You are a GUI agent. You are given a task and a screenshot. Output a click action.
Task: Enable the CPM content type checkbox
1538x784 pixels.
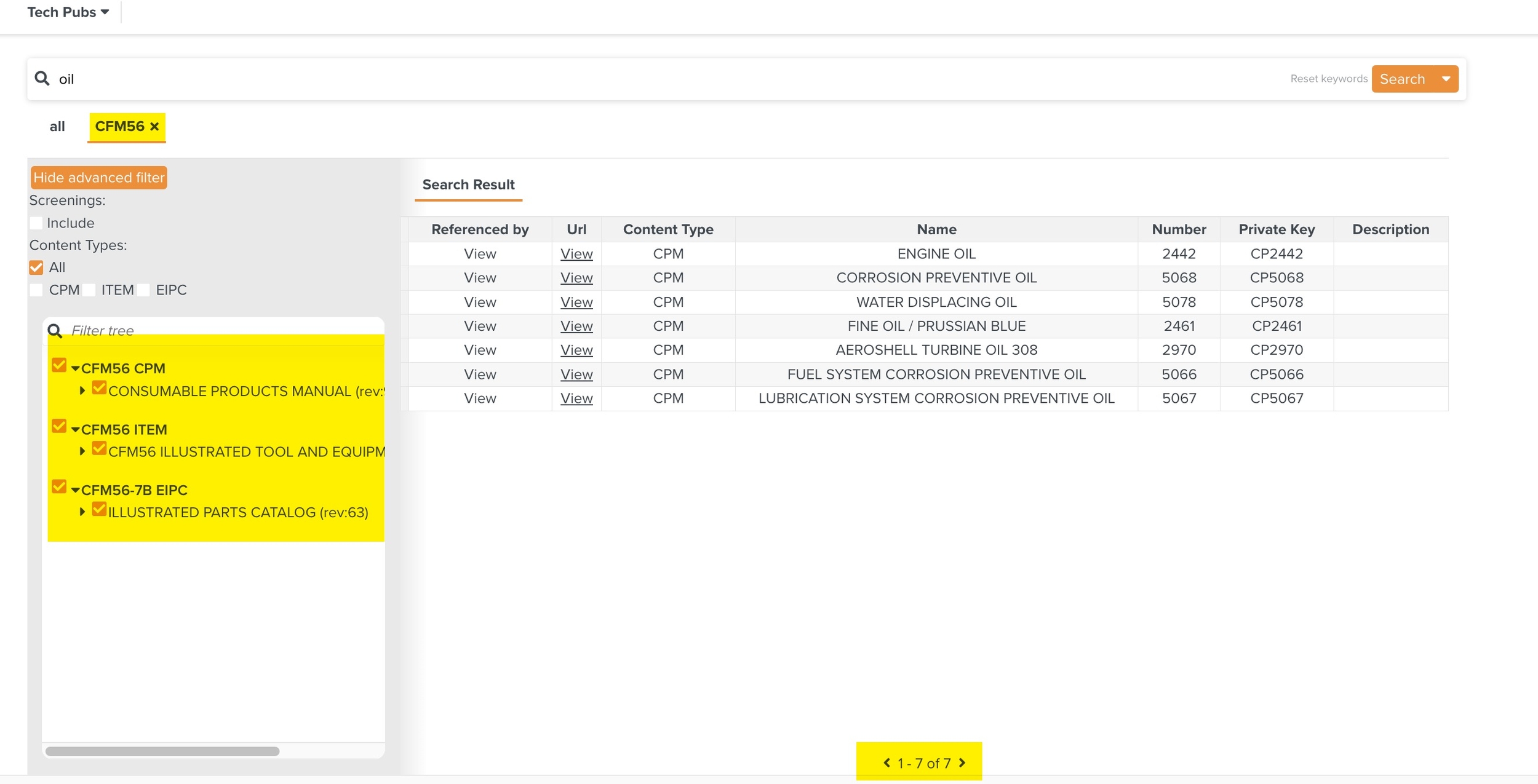(x=36, y=290)
